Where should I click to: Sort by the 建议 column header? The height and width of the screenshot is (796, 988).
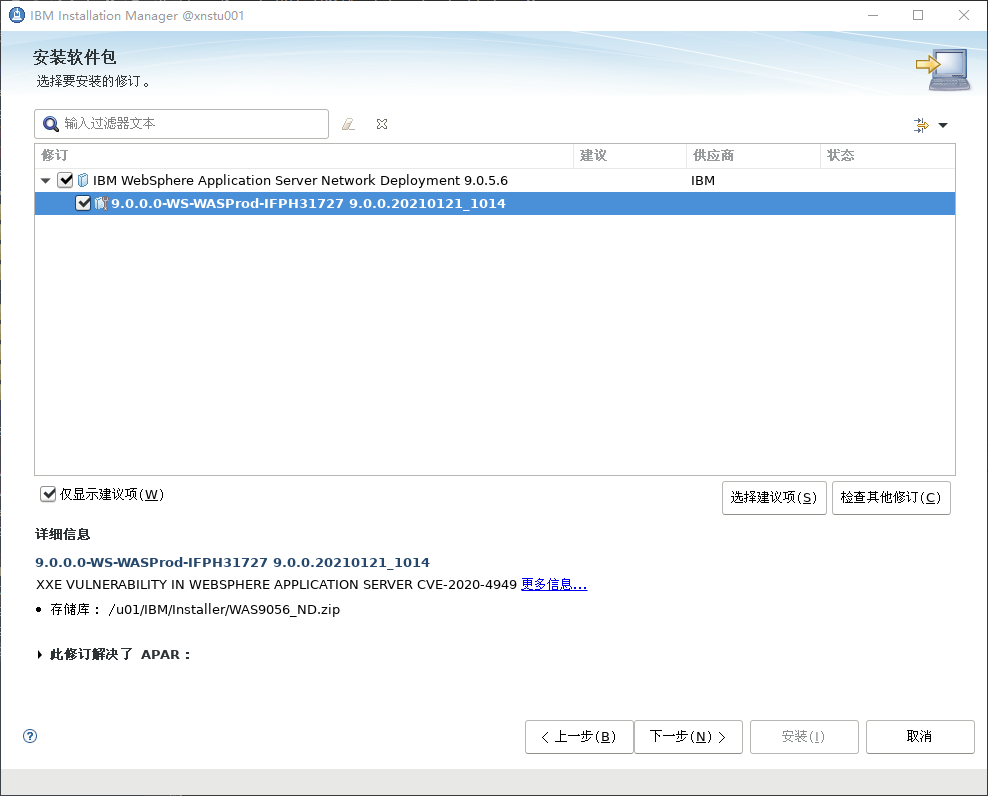point(629,156)
